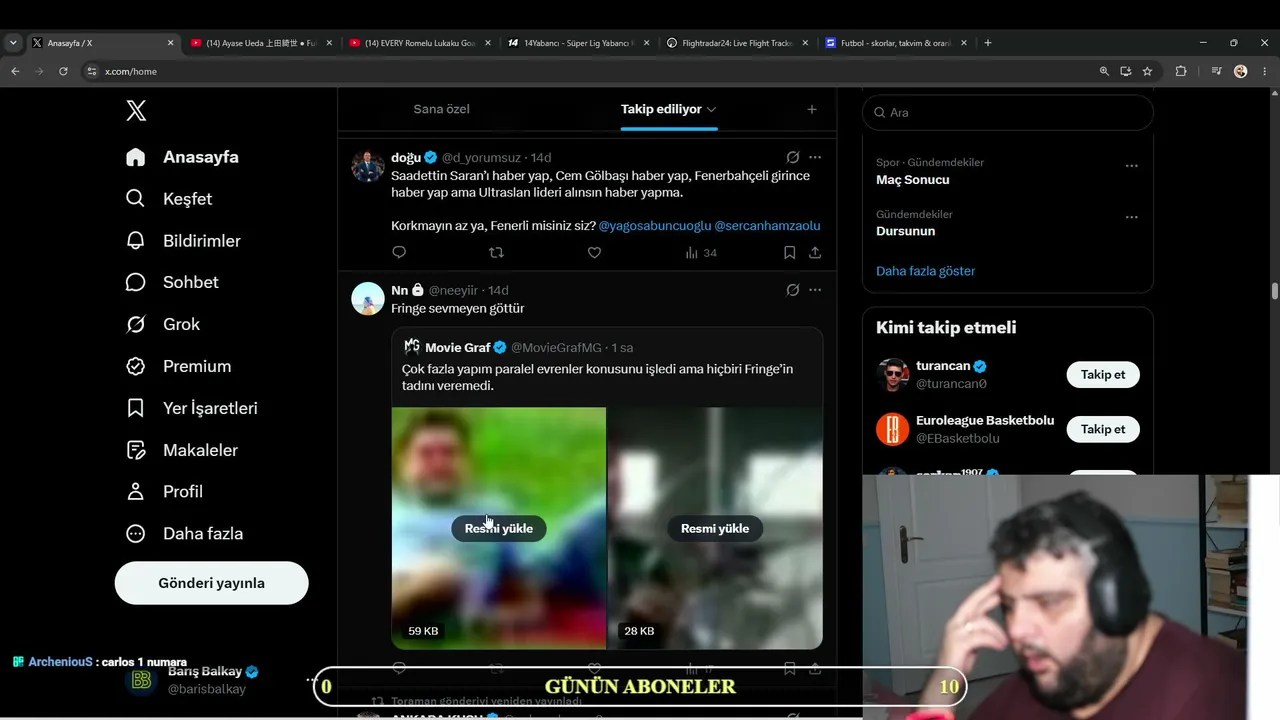This screenshot has width=1280, height=720.
Task: Open Nn's profile avatar
Action: [x=368, y=298]
